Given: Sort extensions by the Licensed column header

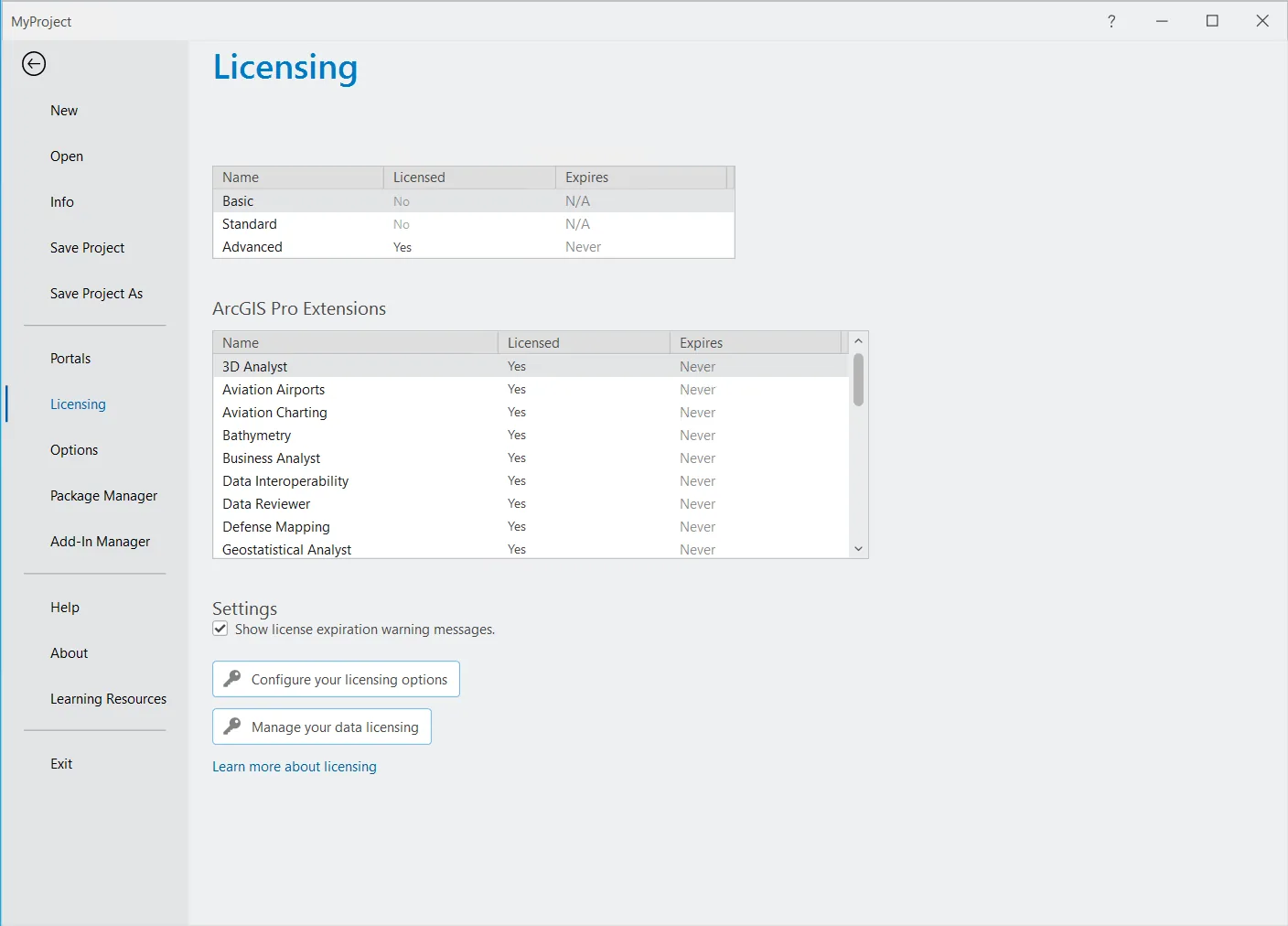Looking at the screenshot, I should click(x=584, y=343).
